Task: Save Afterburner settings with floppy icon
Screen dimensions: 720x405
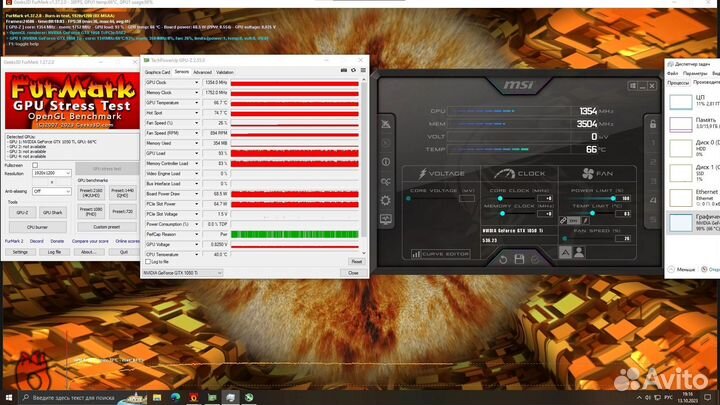Action: click(x=519, y=259)
